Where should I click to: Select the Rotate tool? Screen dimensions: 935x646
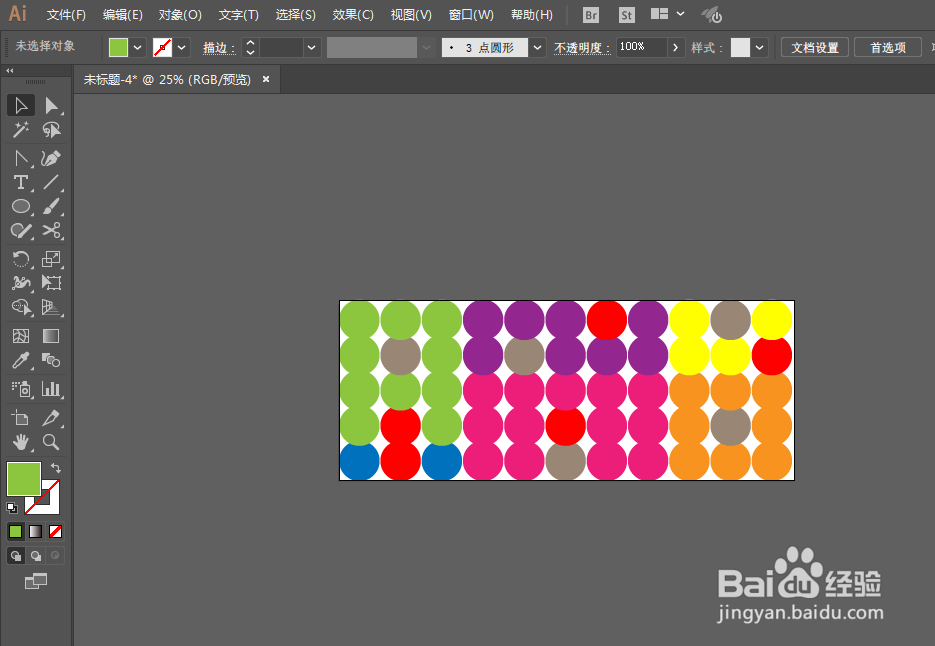coord(21,259)
